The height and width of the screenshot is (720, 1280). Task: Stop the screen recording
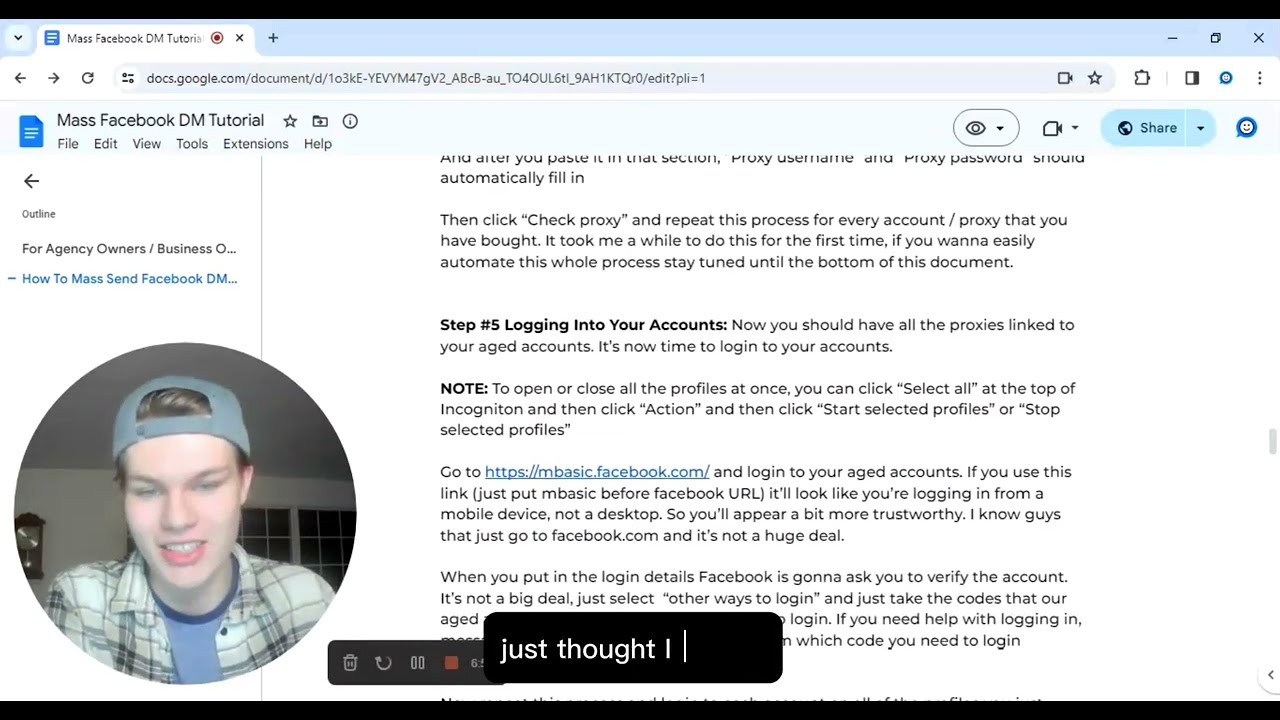pos(451,663)
